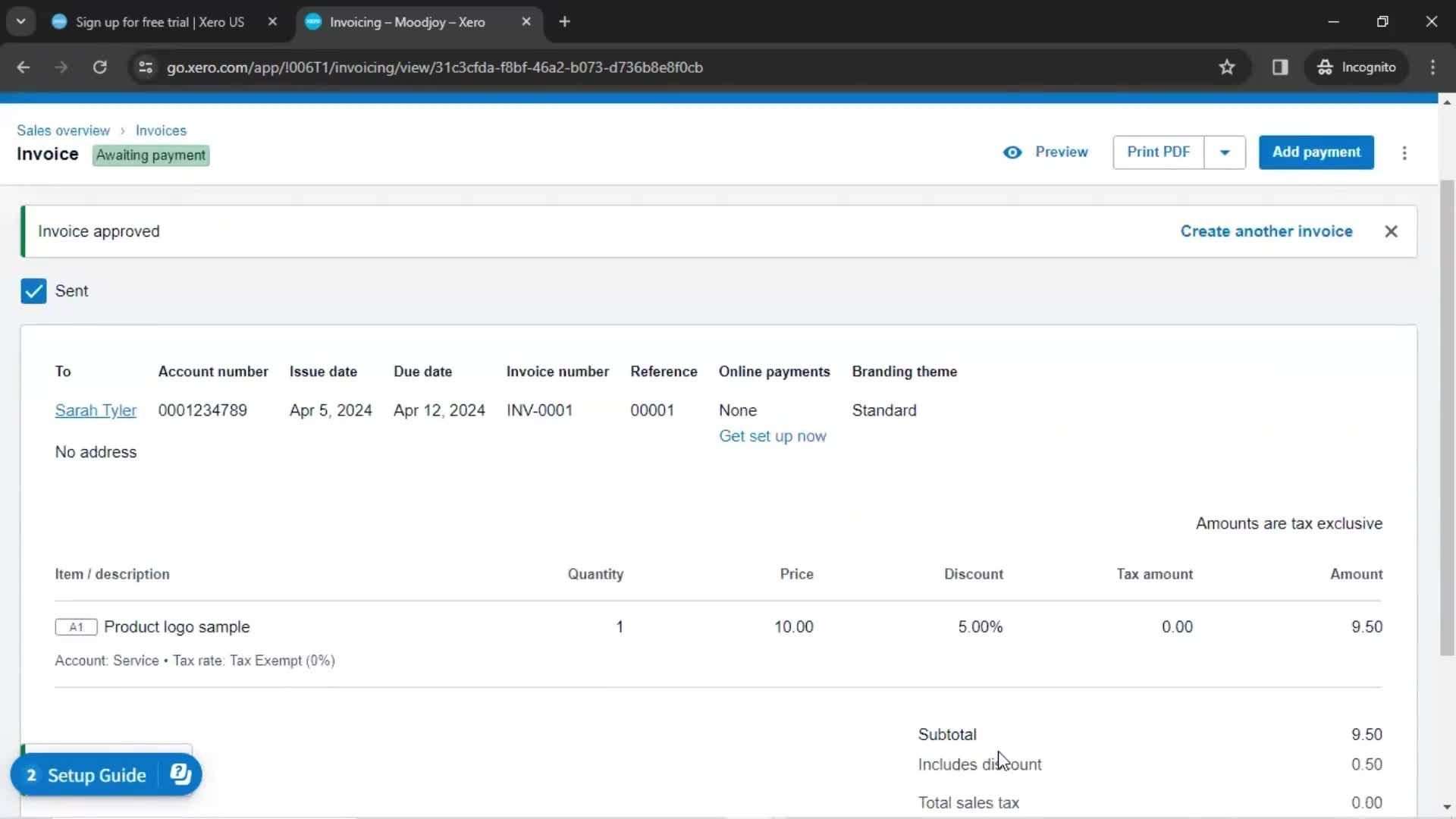1456x819 pixels.
Task: Open a new browser tab
Action: tap(564, 22)
